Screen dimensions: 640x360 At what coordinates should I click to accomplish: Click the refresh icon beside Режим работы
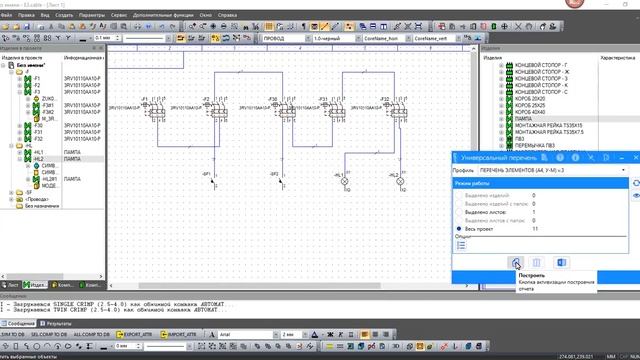(636, 183)
